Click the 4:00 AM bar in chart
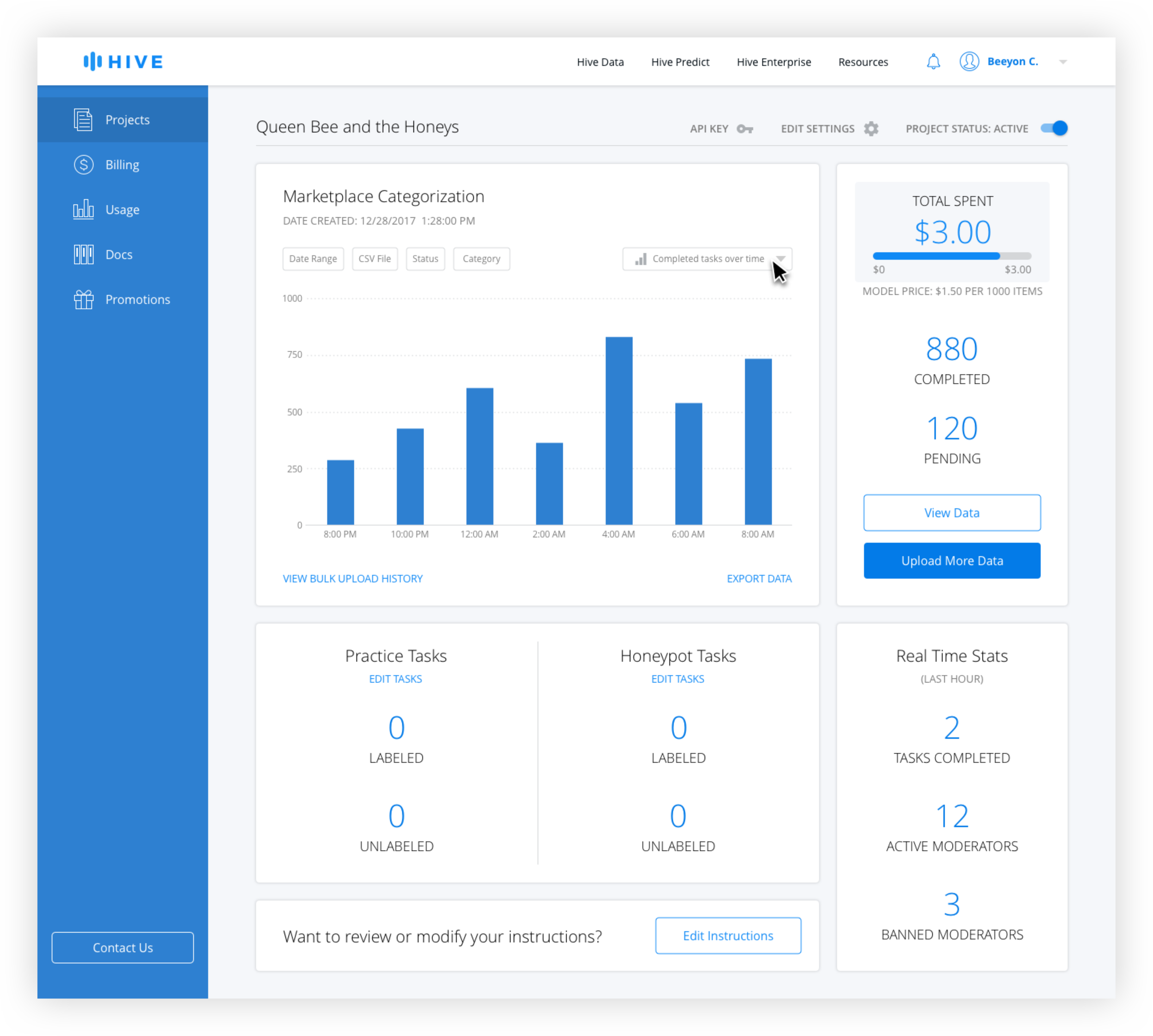The image size is (1153, 1036). pos(618,430)
